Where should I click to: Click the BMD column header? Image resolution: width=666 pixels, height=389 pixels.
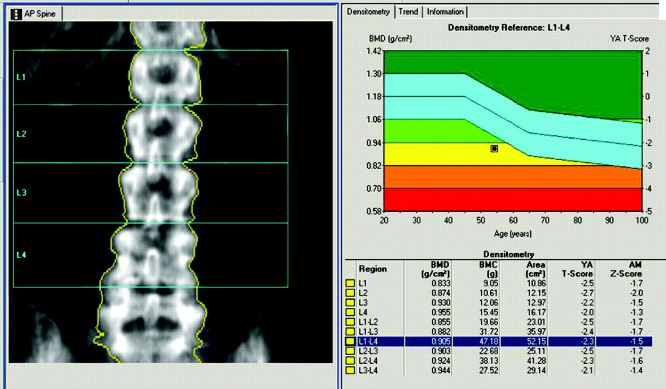point(435,269)
